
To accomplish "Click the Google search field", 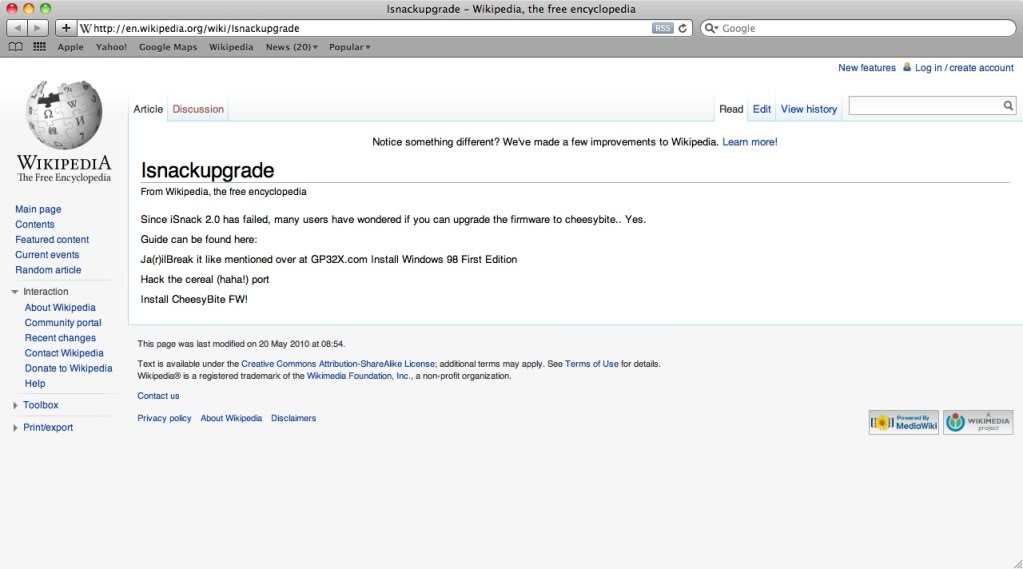I will pos(860,28).
